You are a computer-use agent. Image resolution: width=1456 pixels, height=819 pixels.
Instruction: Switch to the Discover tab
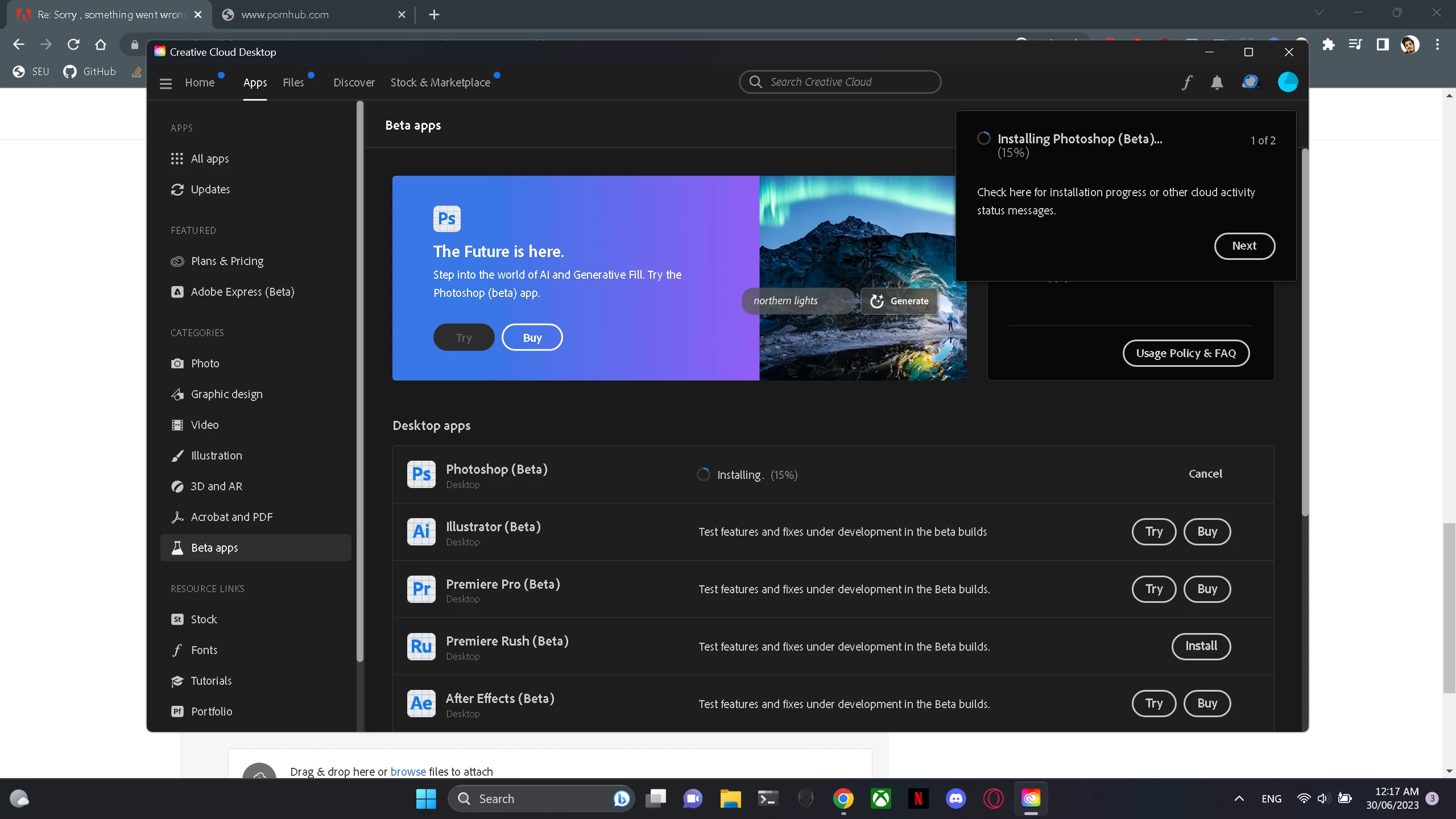tap(354, 82)
